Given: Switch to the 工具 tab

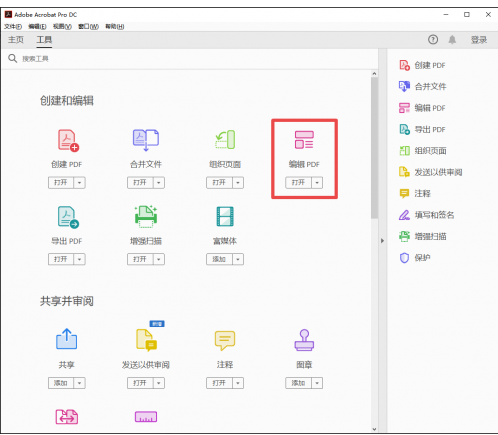Looking at the screenshot, I should coord(44,40).
